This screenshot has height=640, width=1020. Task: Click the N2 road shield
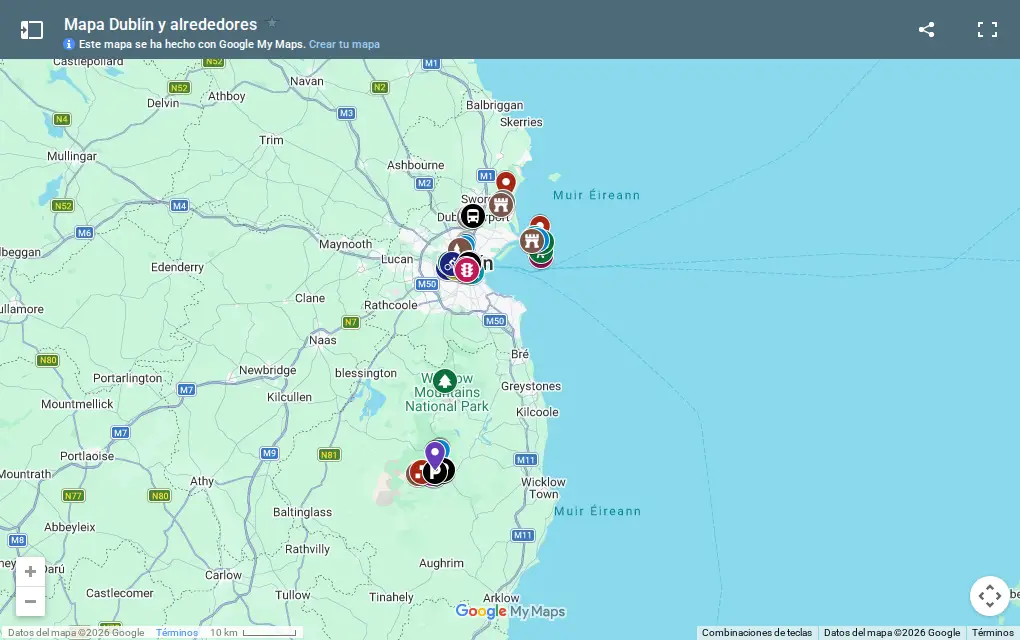[x=379, y=87]
